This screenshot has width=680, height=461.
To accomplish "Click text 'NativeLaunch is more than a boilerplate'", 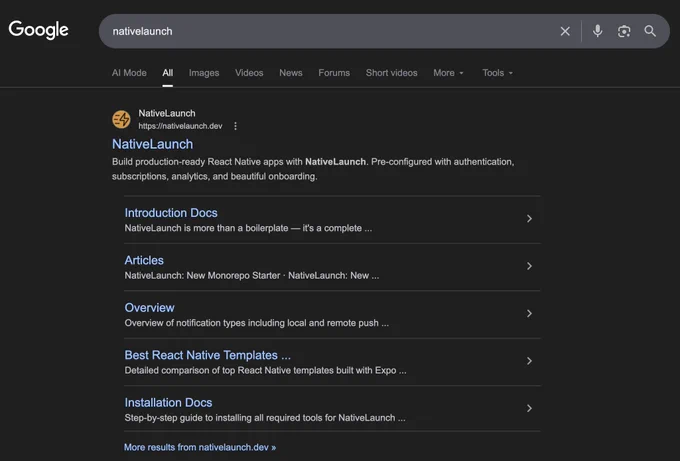I will [206, 228].
